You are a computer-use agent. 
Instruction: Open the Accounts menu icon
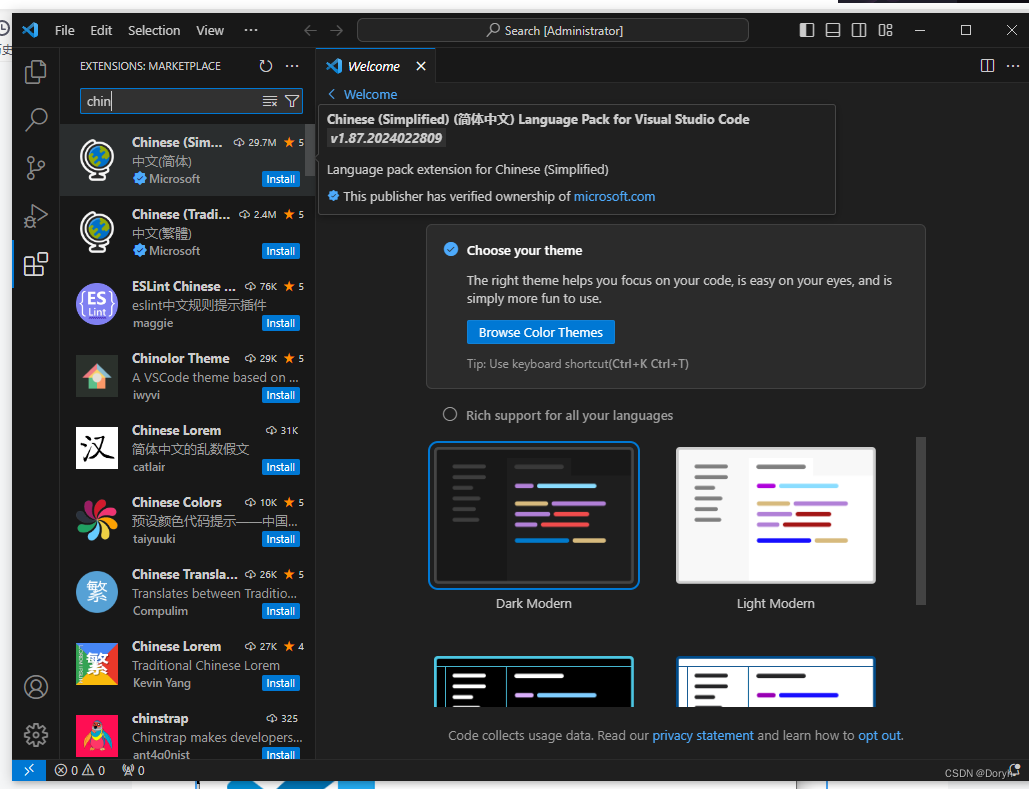[x=35, y=687]
